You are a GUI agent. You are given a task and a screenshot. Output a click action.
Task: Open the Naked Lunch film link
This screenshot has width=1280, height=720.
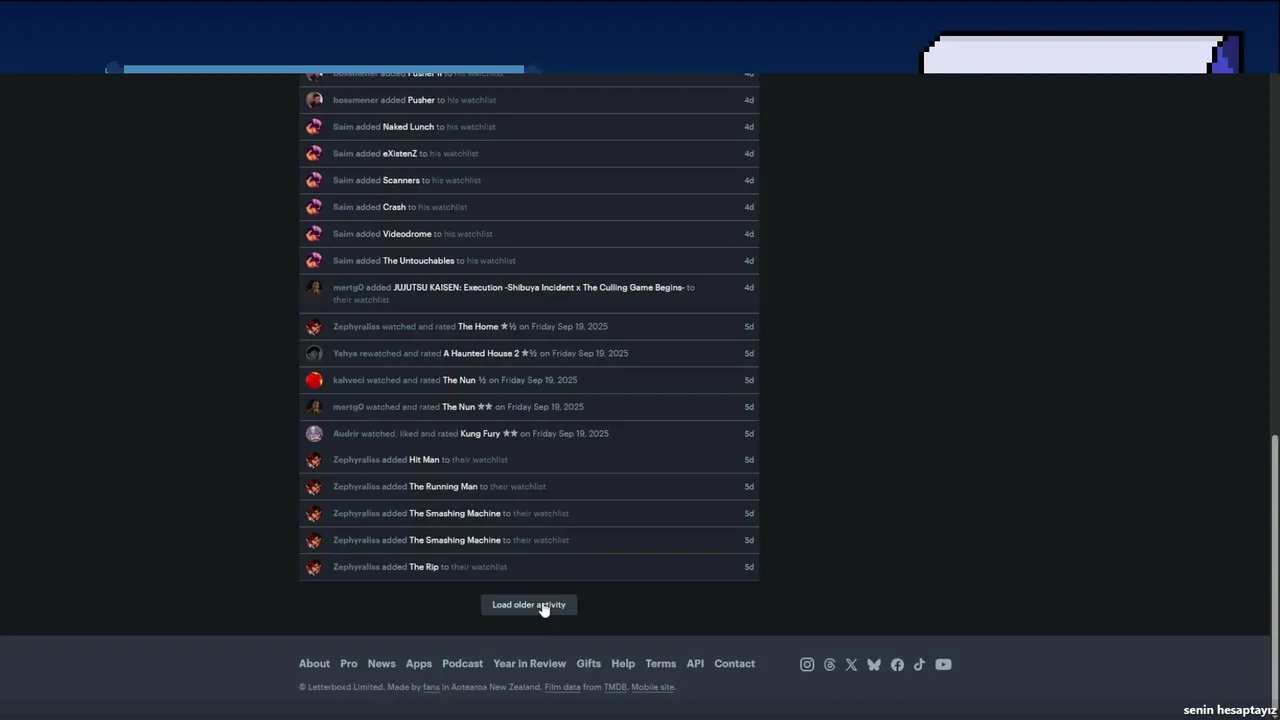(408, 127)
